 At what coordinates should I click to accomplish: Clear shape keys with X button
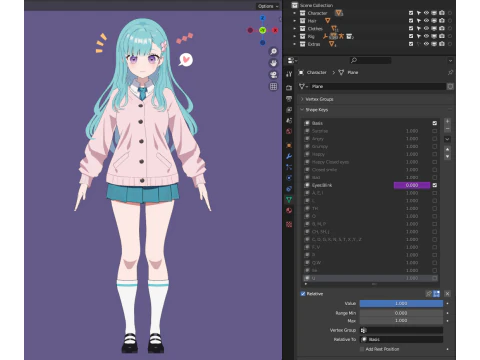point(447,294)
